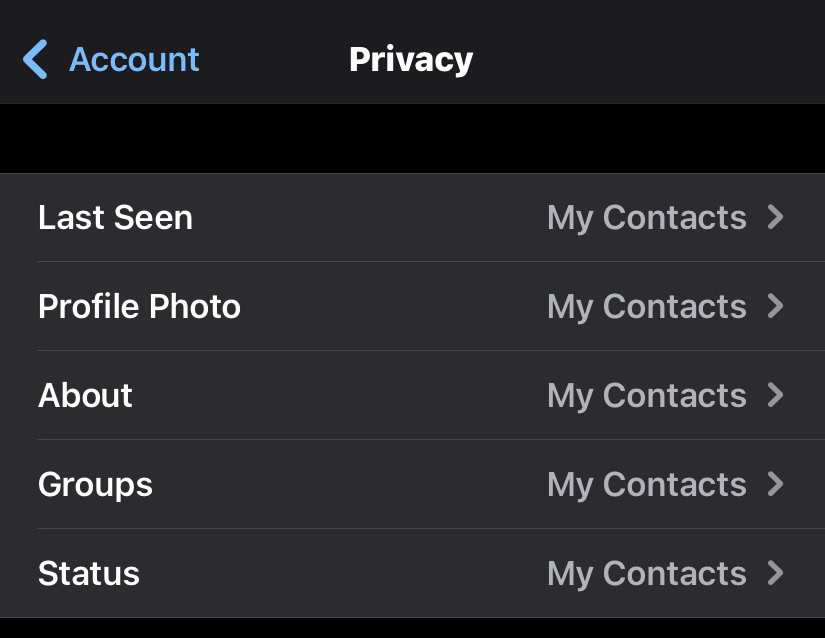Open the Status privacy setting
825x638 pixels.
coord(89,574)
